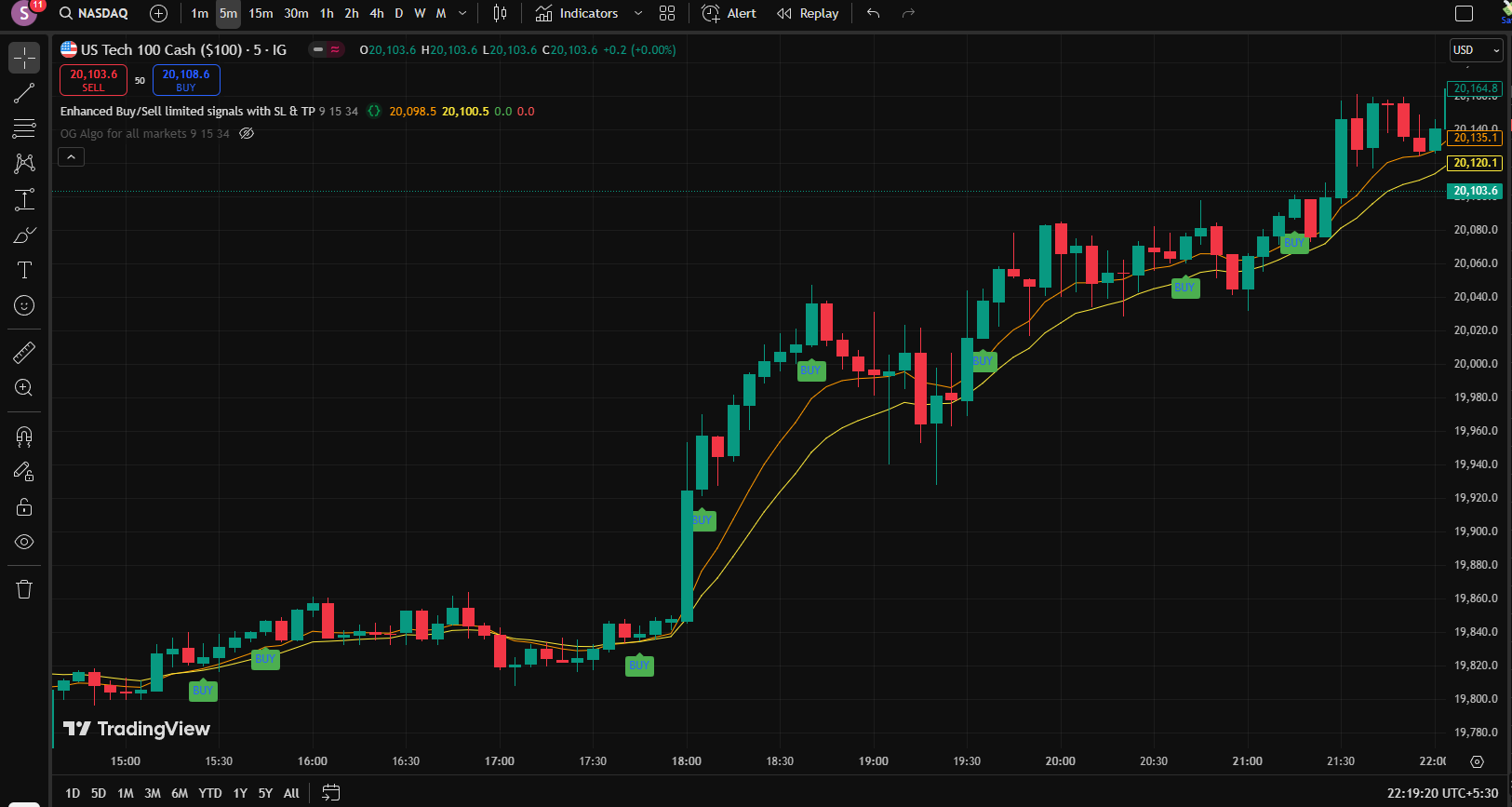Select the text annotation tool
1512x807 pixels.
(x=24, y=270)
